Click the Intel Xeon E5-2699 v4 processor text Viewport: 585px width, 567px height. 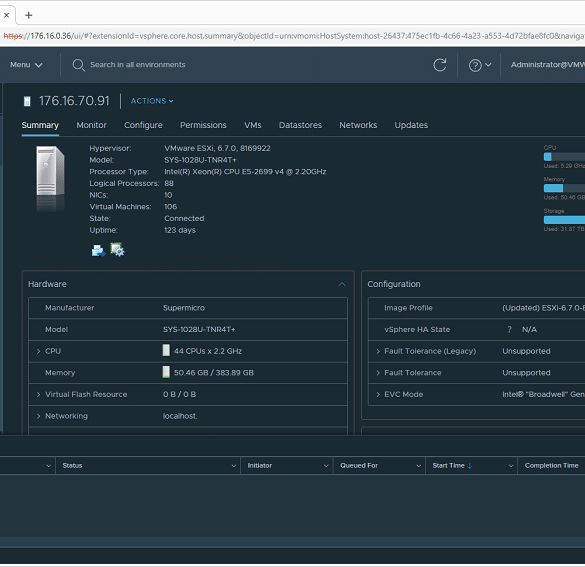[245, 172]
